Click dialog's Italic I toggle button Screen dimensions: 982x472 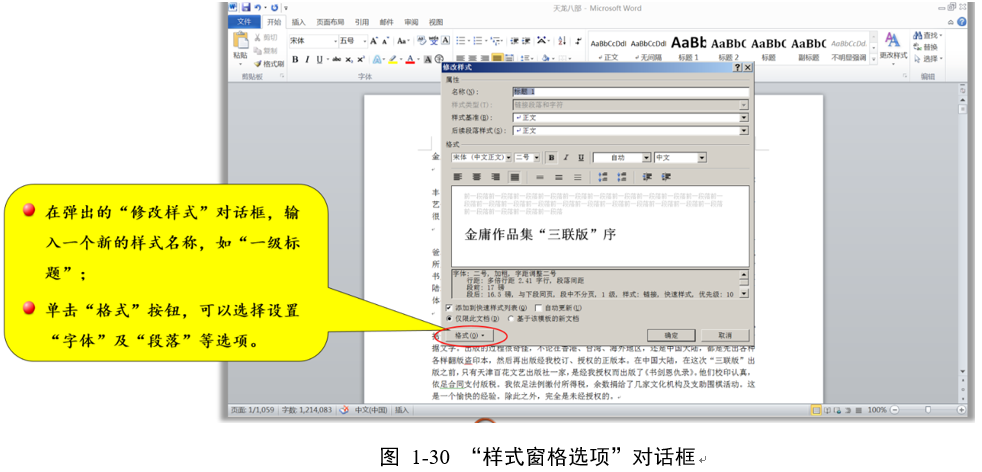tap(566, 158)
